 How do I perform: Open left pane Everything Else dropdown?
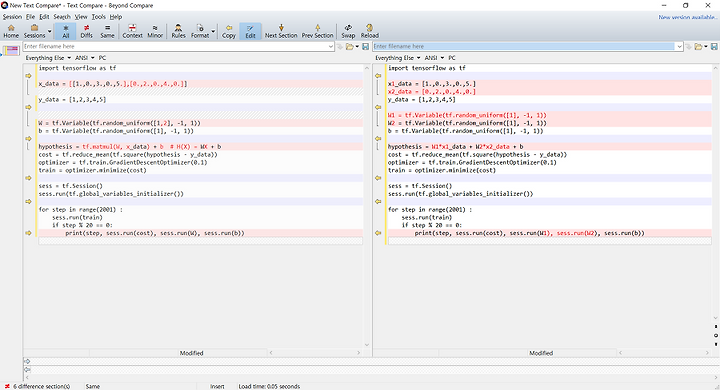pyautogui.click(x=48, y=58)
